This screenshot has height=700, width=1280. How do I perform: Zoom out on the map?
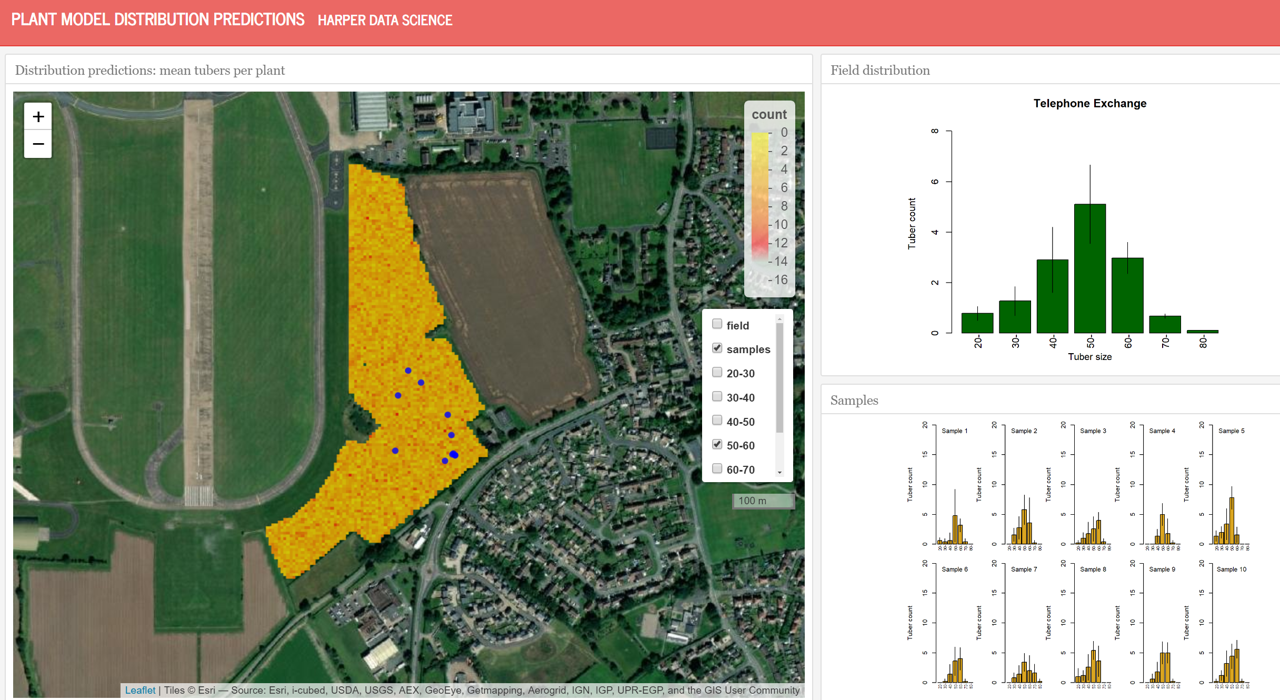38,144
